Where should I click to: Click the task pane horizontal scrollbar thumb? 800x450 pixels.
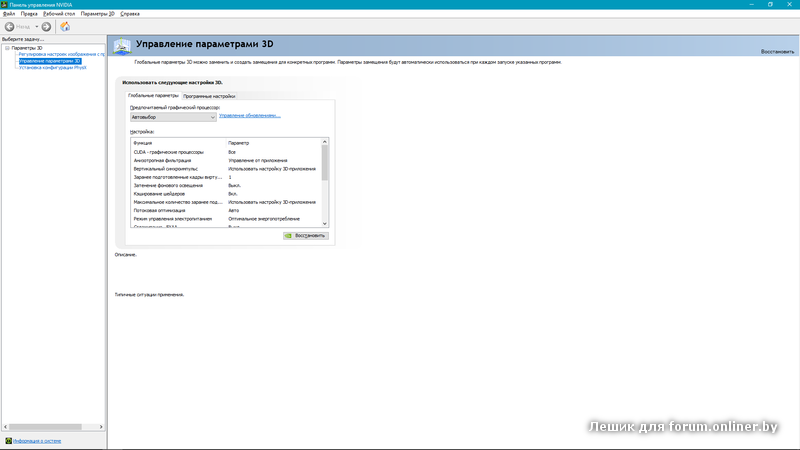45,427
